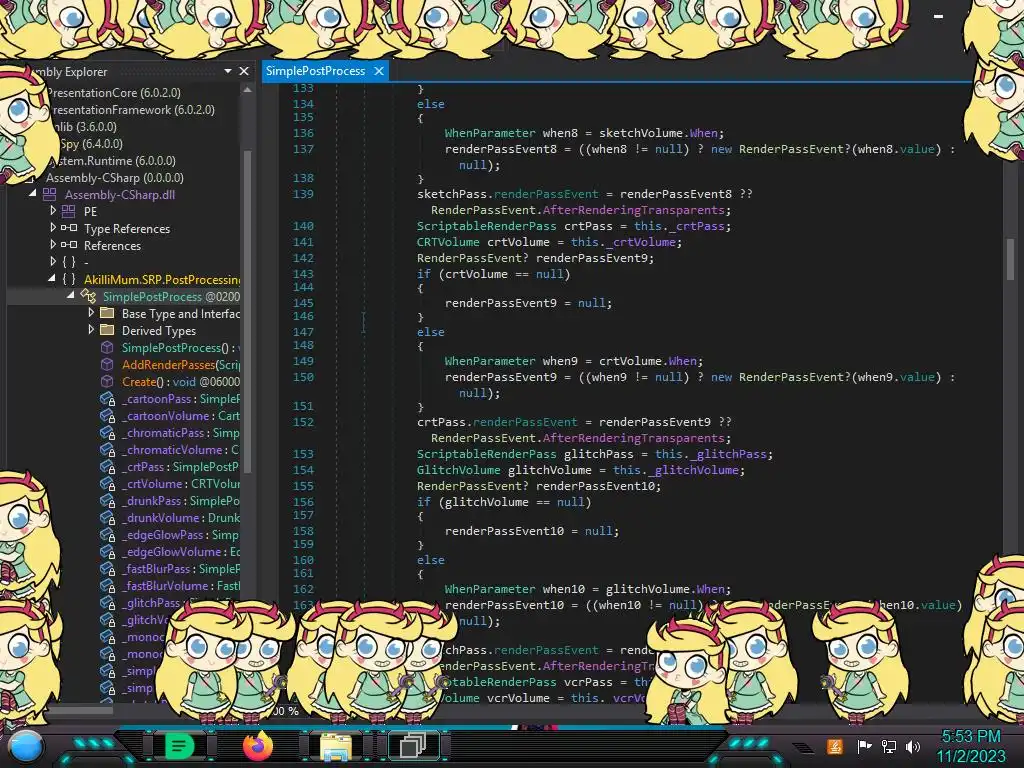Expand the PE node arrow
Image resolution: width=1024 pixels, height=768 pixels.
coord(53,211)
